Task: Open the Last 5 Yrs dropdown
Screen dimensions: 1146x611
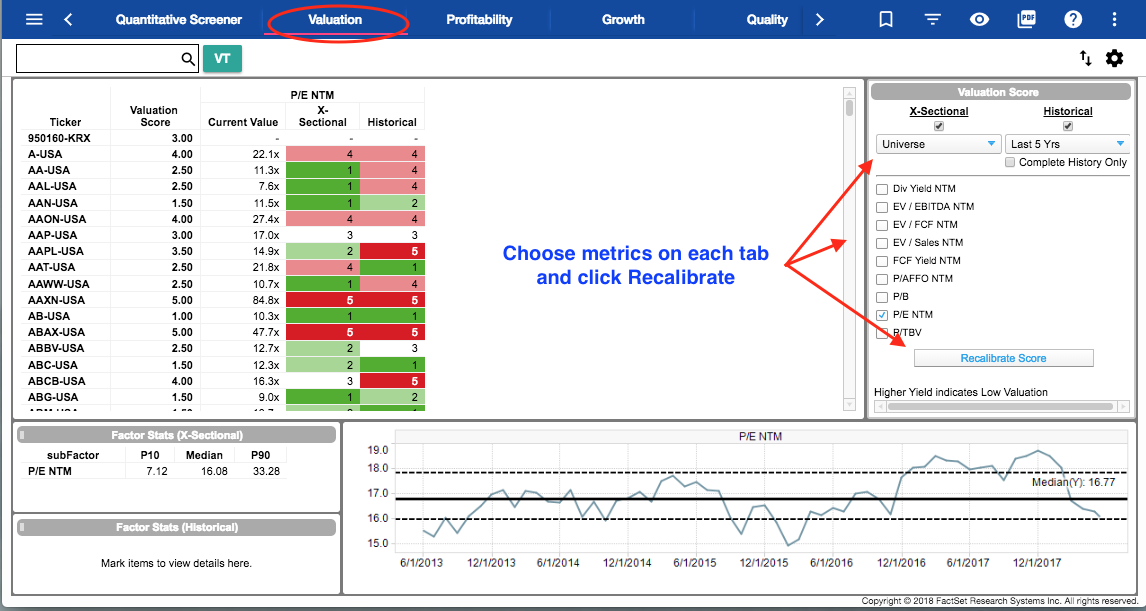Action: (x=1067, y=144)
